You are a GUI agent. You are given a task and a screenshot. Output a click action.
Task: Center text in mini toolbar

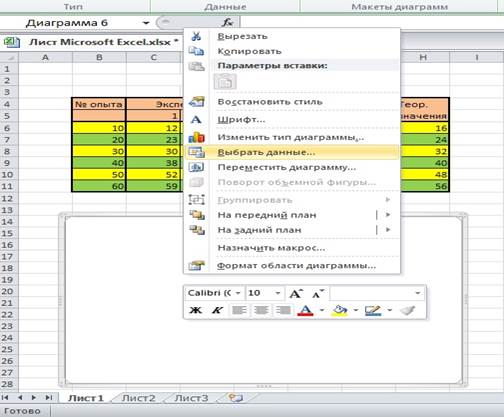261,310
